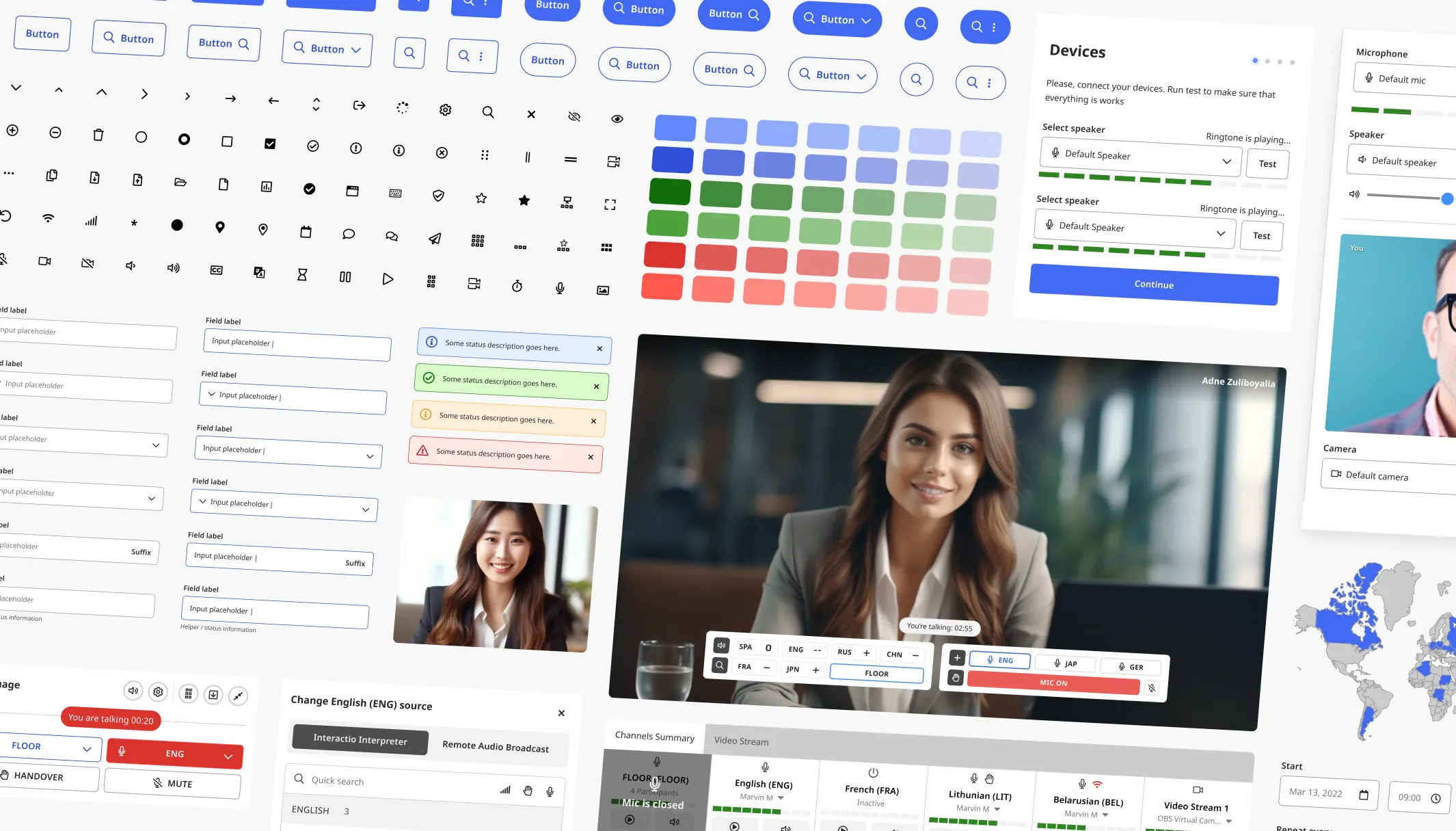Click the dark speaker button beside SPA

pyautogui.click(x=721, y=646)
